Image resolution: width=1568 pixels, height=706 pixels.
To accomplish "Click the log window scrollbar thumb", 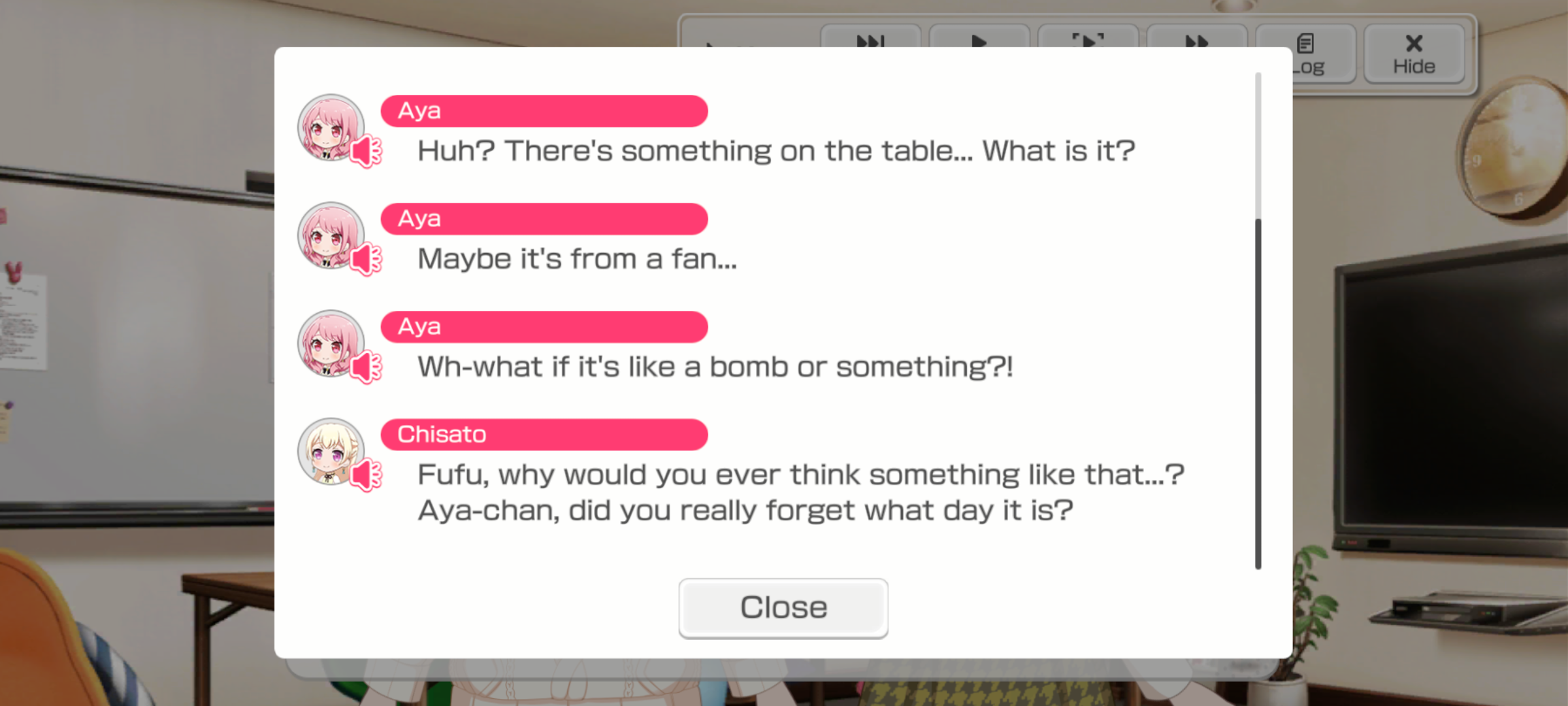I will point(1258,394).
